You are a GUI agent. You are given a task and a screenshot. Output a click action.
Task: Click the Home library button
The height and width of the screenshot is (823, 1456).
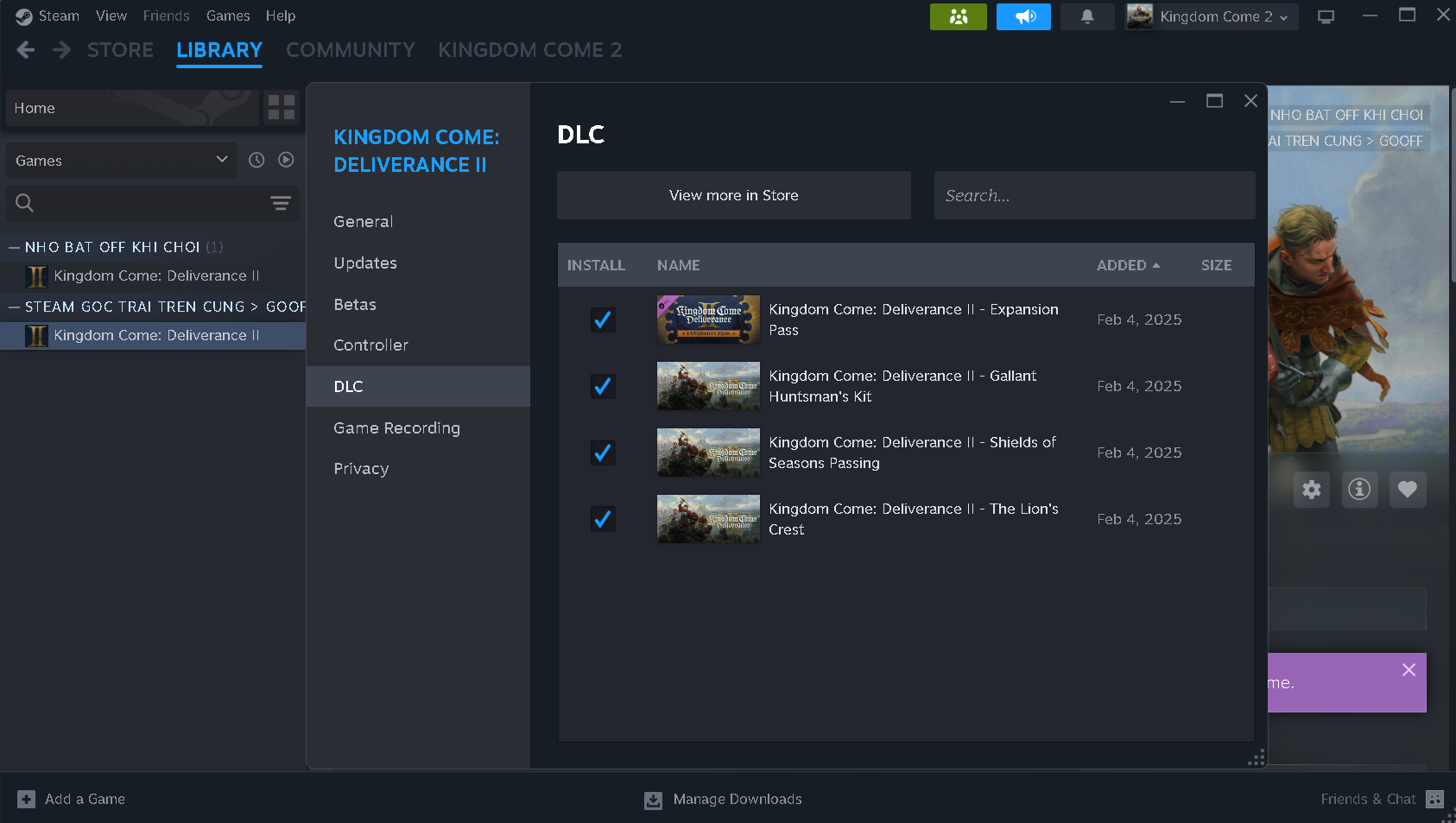pos(132,108)
